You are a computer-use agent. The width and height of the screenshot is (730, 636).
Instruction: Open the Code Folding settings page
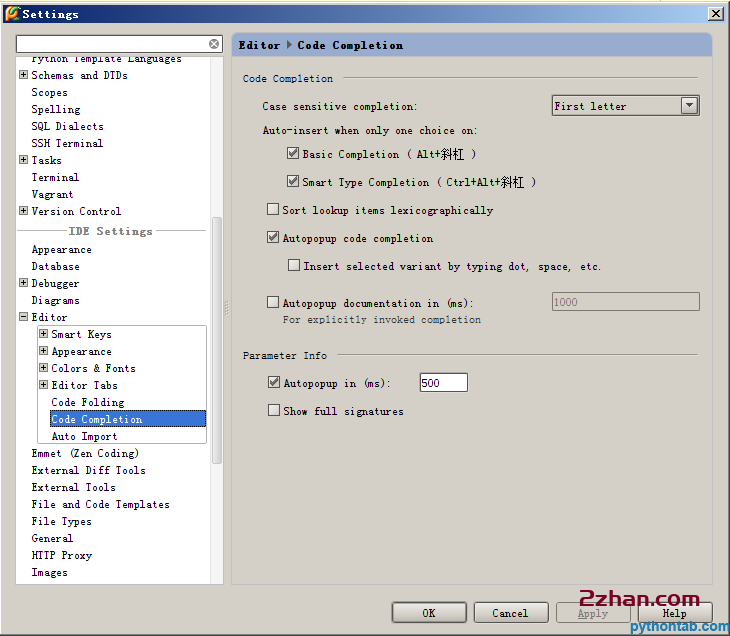(x=88, y=402)
